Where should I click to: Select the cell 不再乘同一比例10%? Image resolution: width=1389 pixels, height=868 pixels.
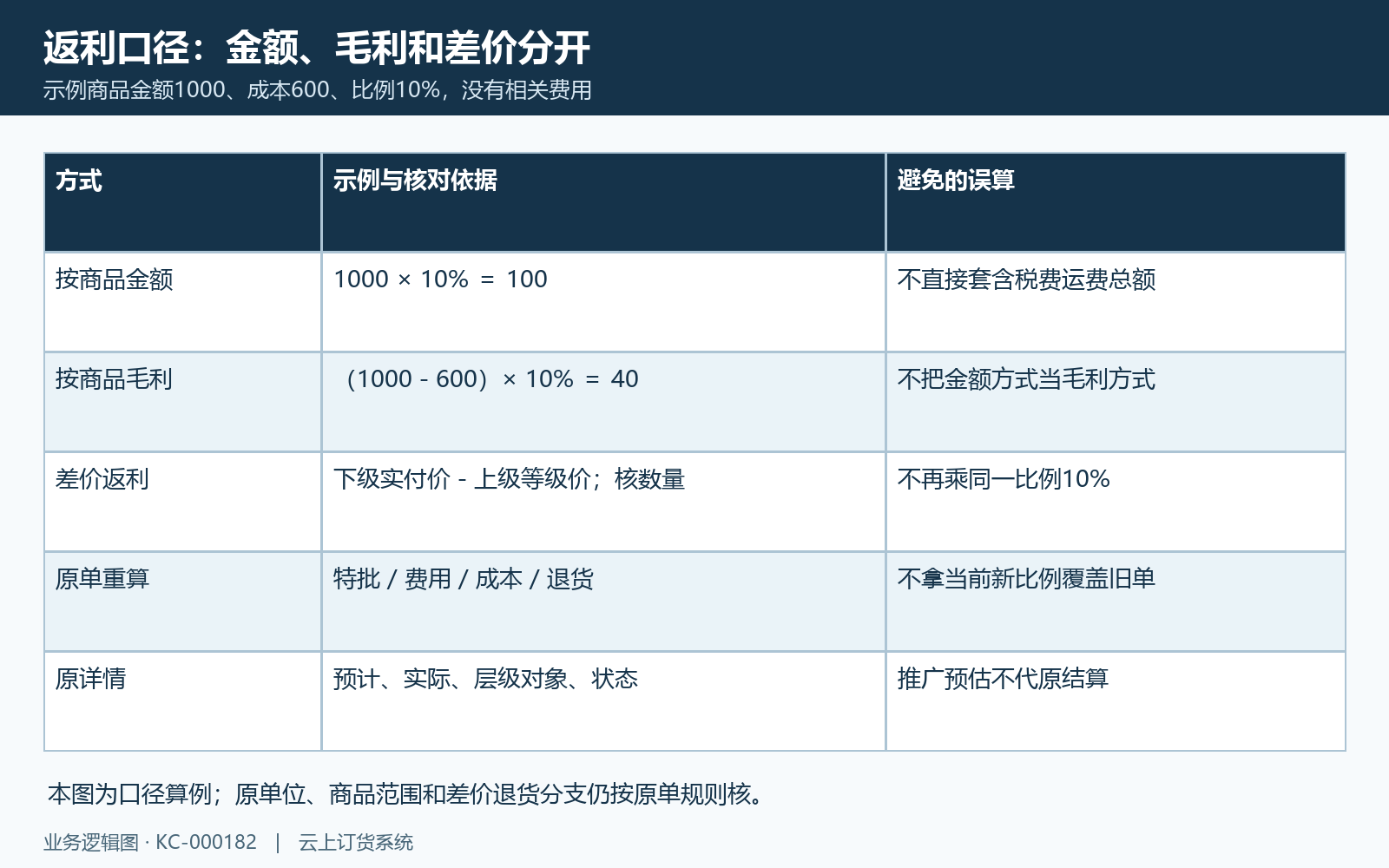[1116, 502]
